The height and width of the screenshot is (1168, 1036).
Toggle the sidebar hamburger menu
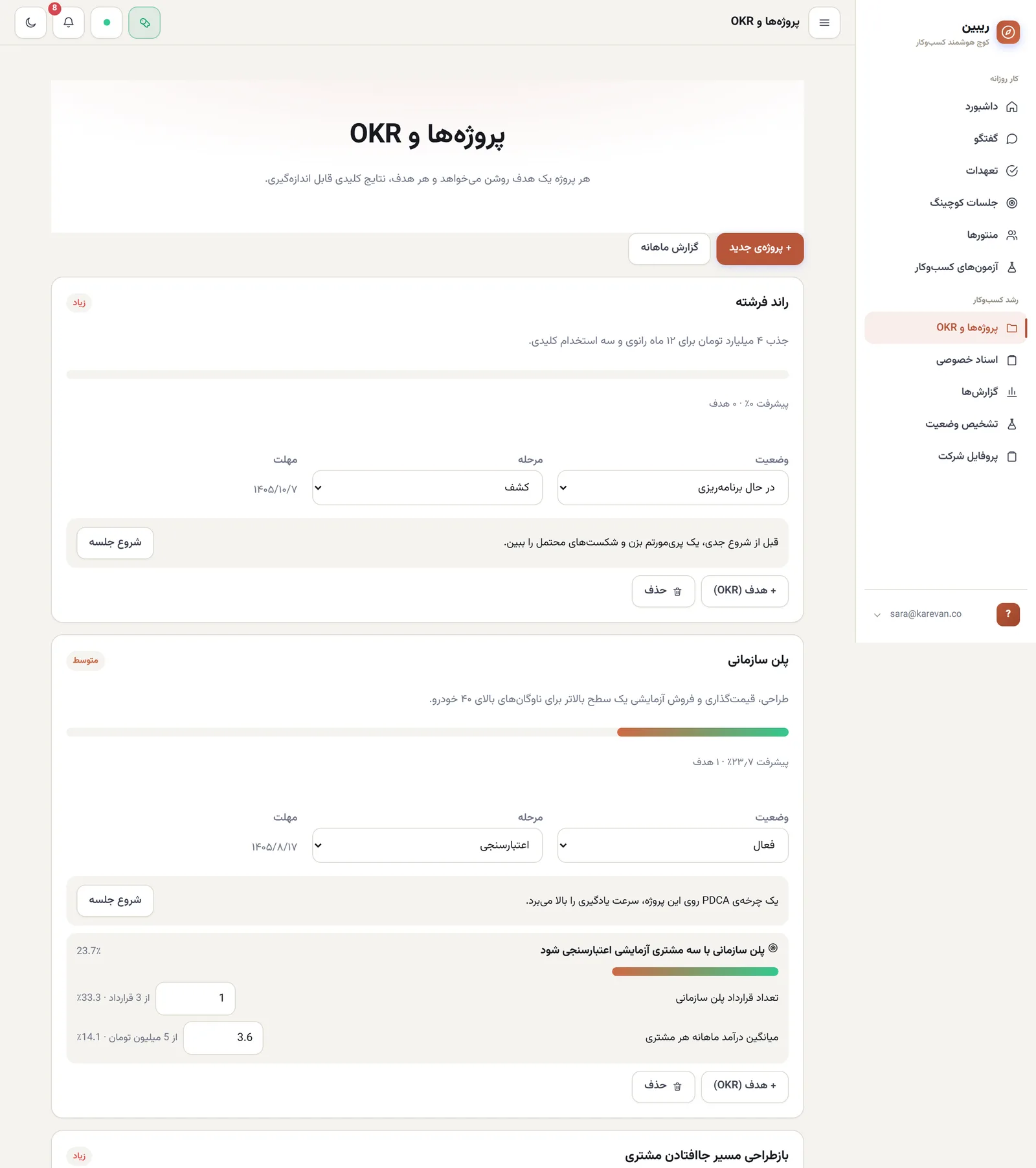[x=824, y=23]
